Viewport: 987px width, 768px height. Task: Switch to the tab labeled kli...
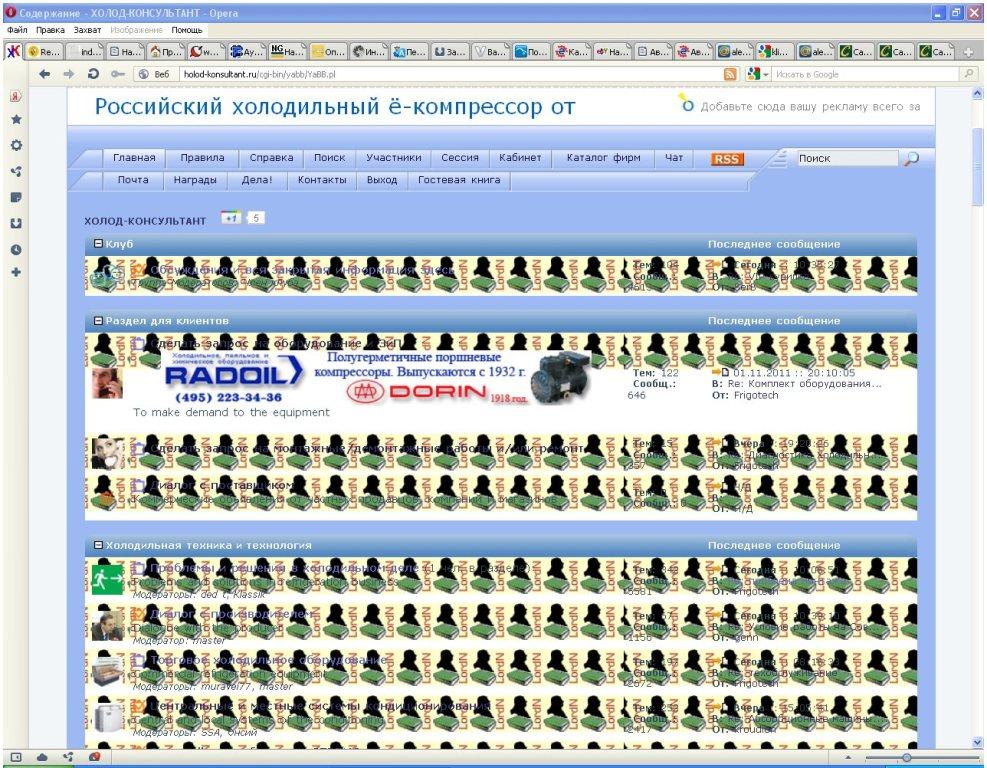(x=774, y=52)
